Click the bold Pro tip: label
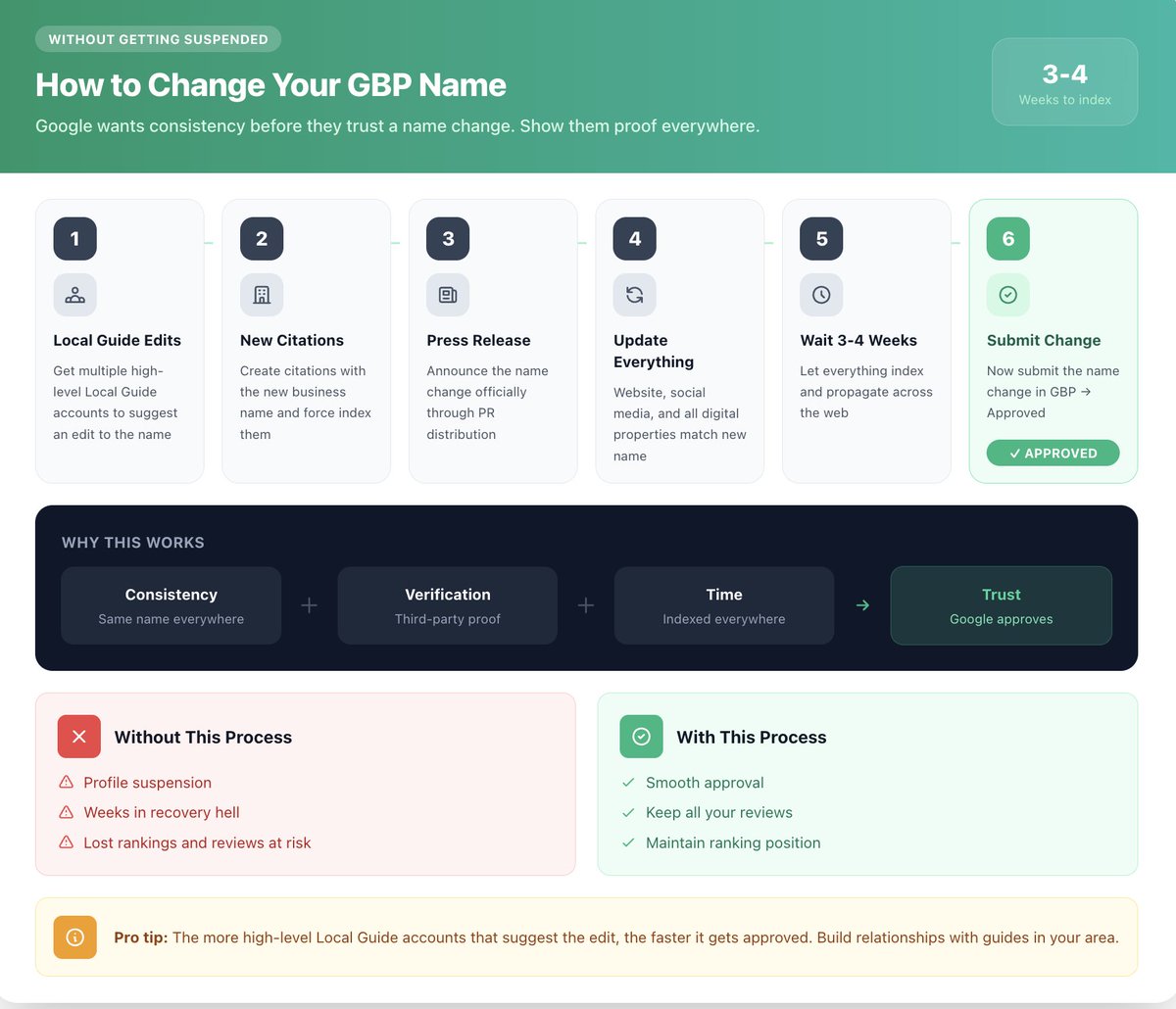The width and height of the screenshot is (1176, 1009). (x=141, y=937)
